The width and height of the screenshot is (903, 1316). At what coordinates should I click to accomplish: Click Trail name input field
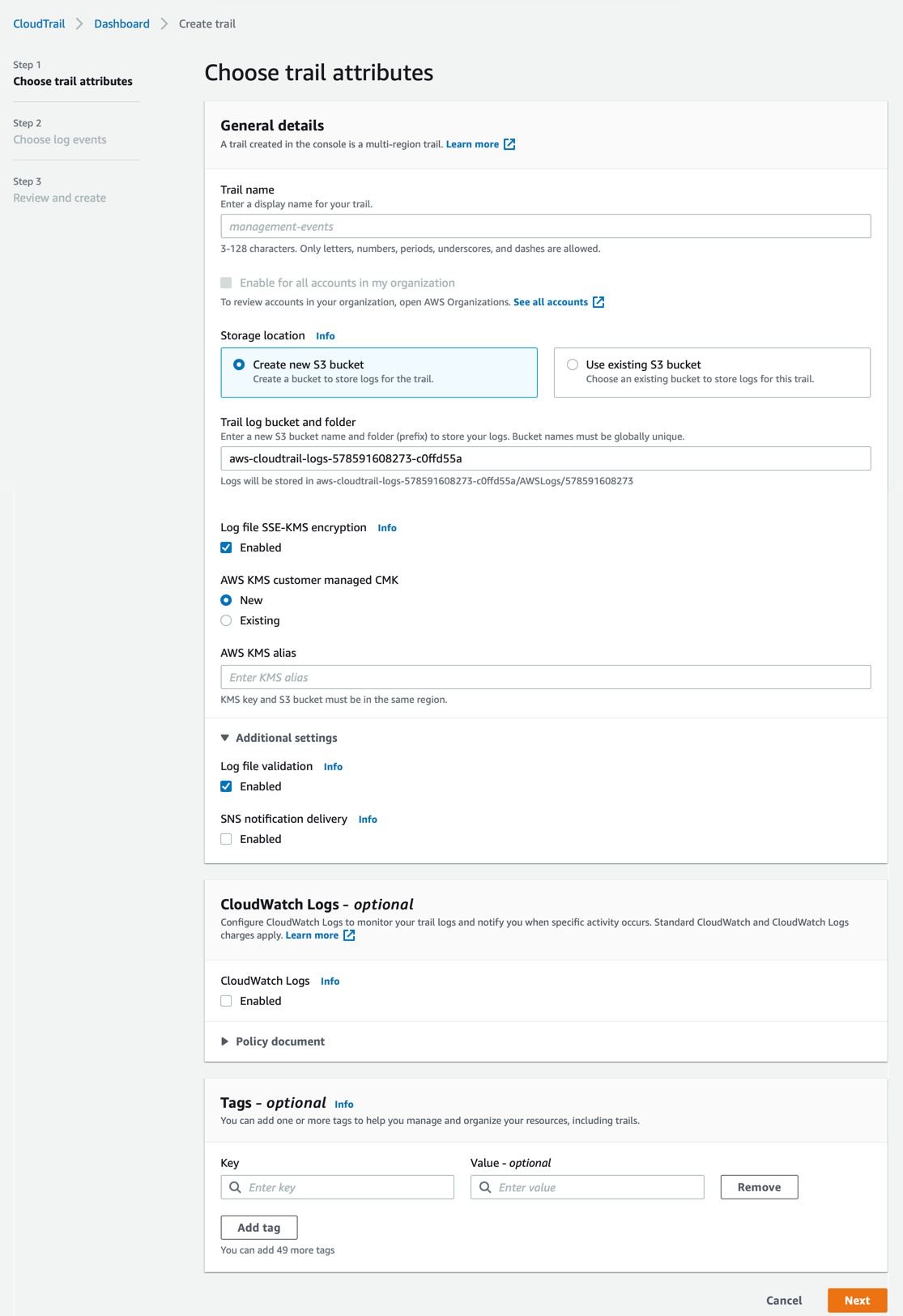[x=545, y=227]
